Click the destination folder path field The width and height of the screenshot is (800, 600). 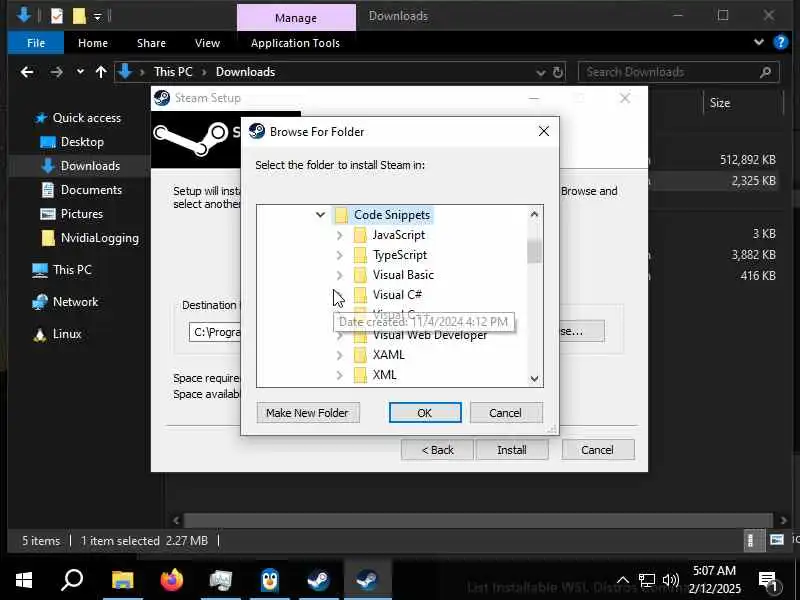215,332
